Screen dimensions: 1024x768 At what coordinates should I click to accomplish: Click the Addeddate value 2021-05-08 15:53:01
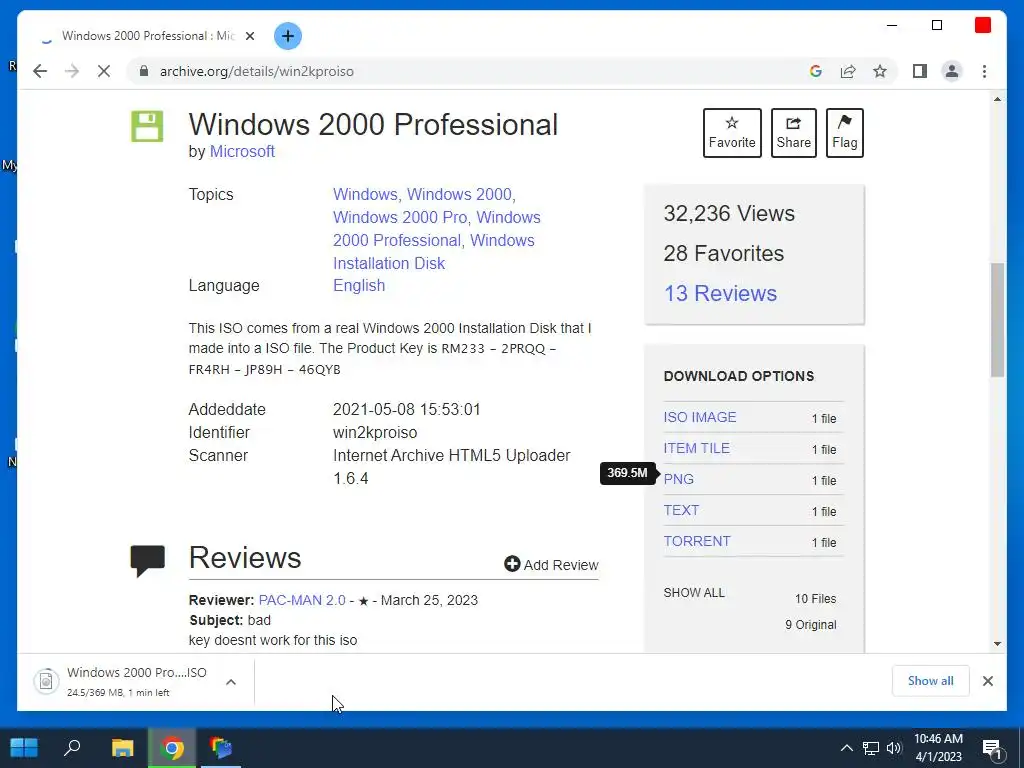coord(407,409)
